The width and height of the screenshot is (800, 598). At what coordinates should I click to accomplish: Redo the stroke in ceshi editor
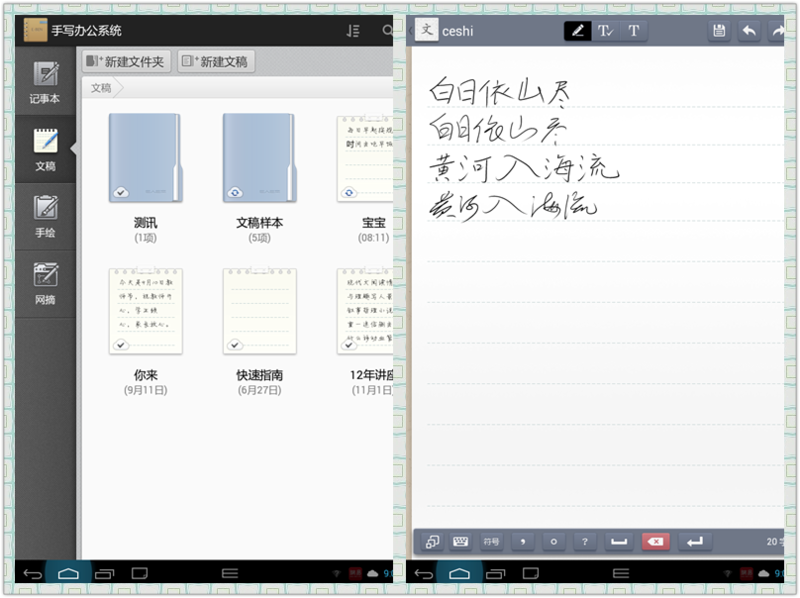777,31
